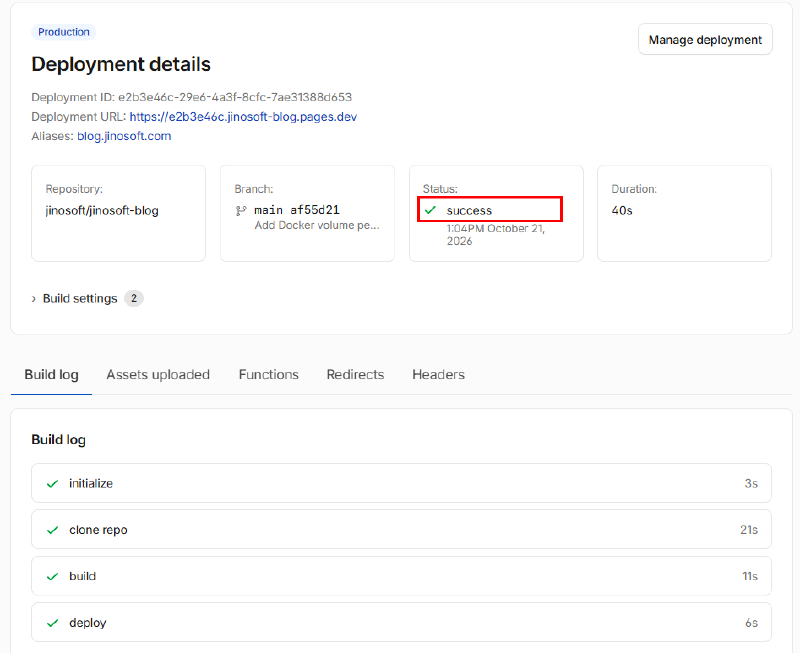Click the Manage deployment button

pos(705,39)
